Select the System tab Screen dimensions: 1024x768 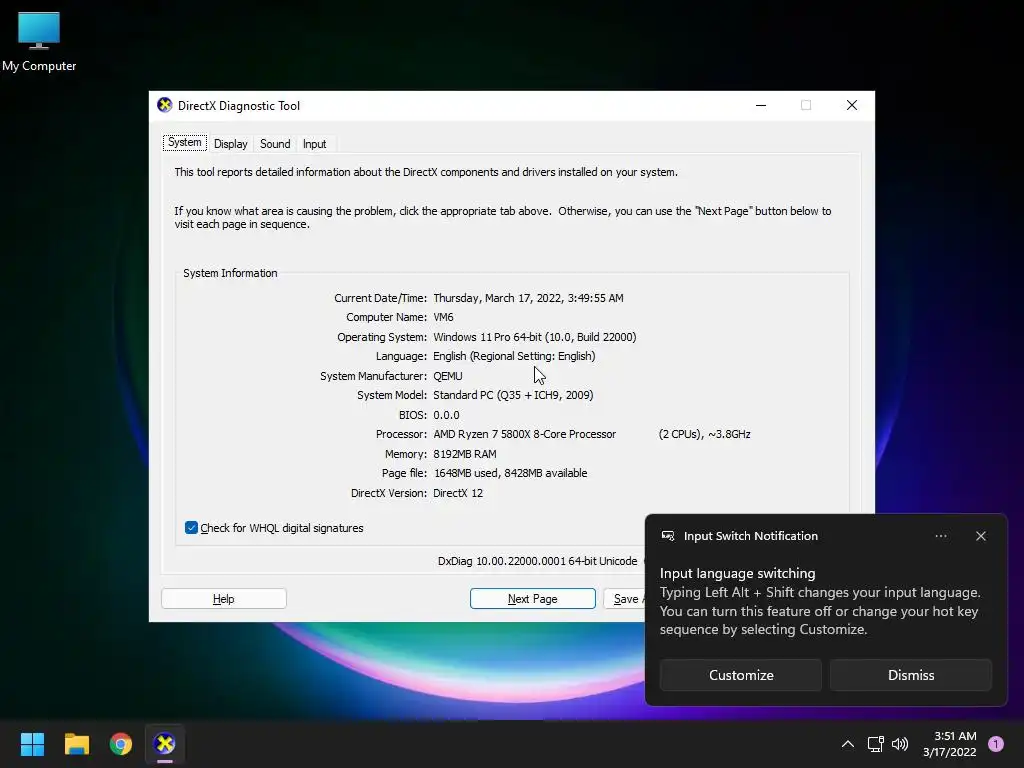pyautogui.click(x=185, y=142)
